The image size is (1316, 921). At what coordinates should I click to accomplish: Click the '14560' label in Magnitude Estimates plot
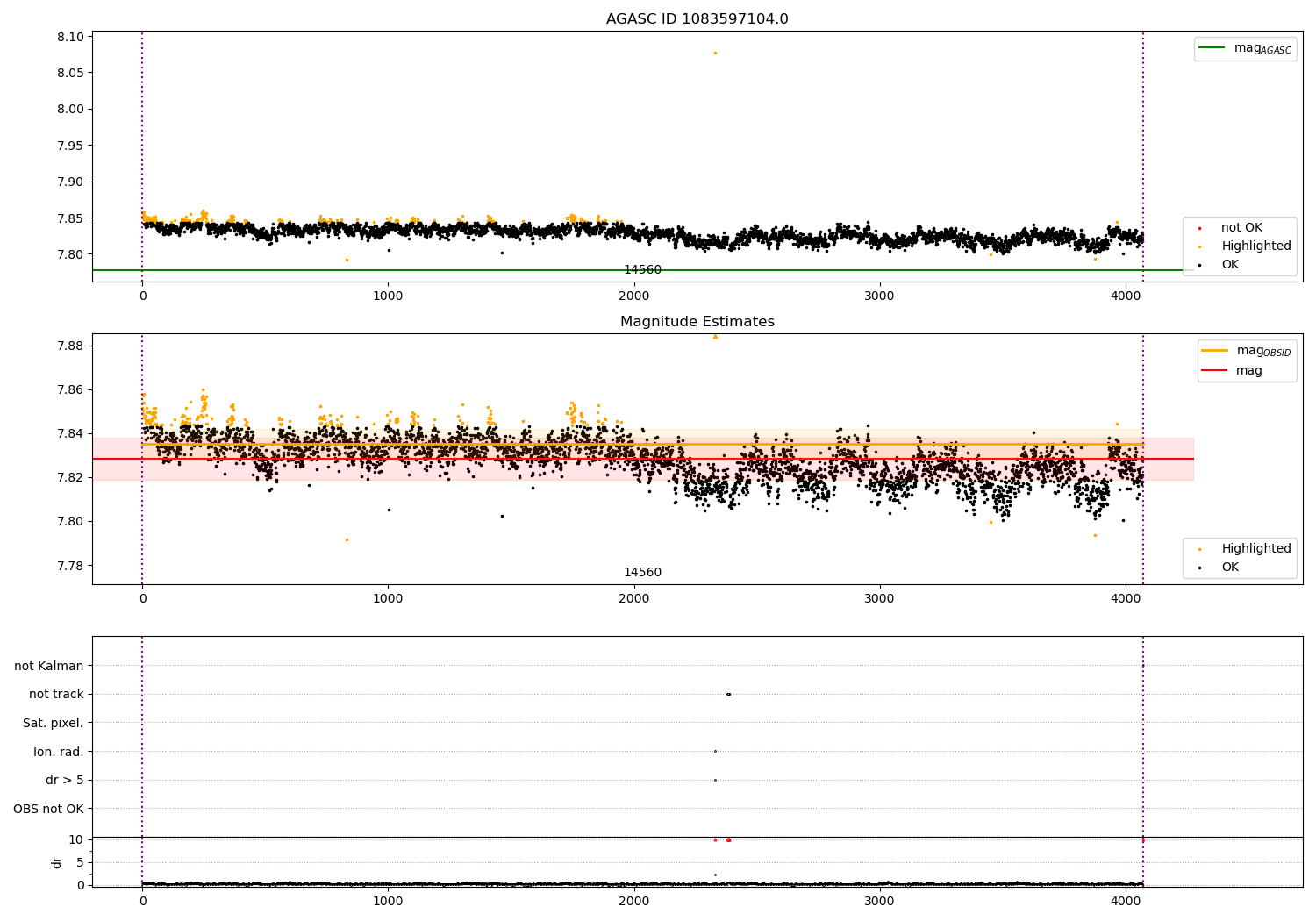642,572
